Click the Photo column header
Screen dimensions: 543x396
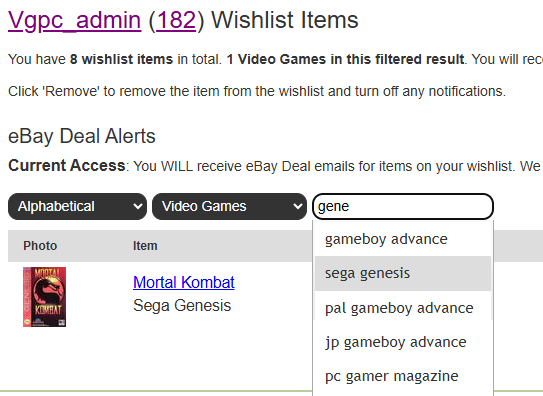40,246
